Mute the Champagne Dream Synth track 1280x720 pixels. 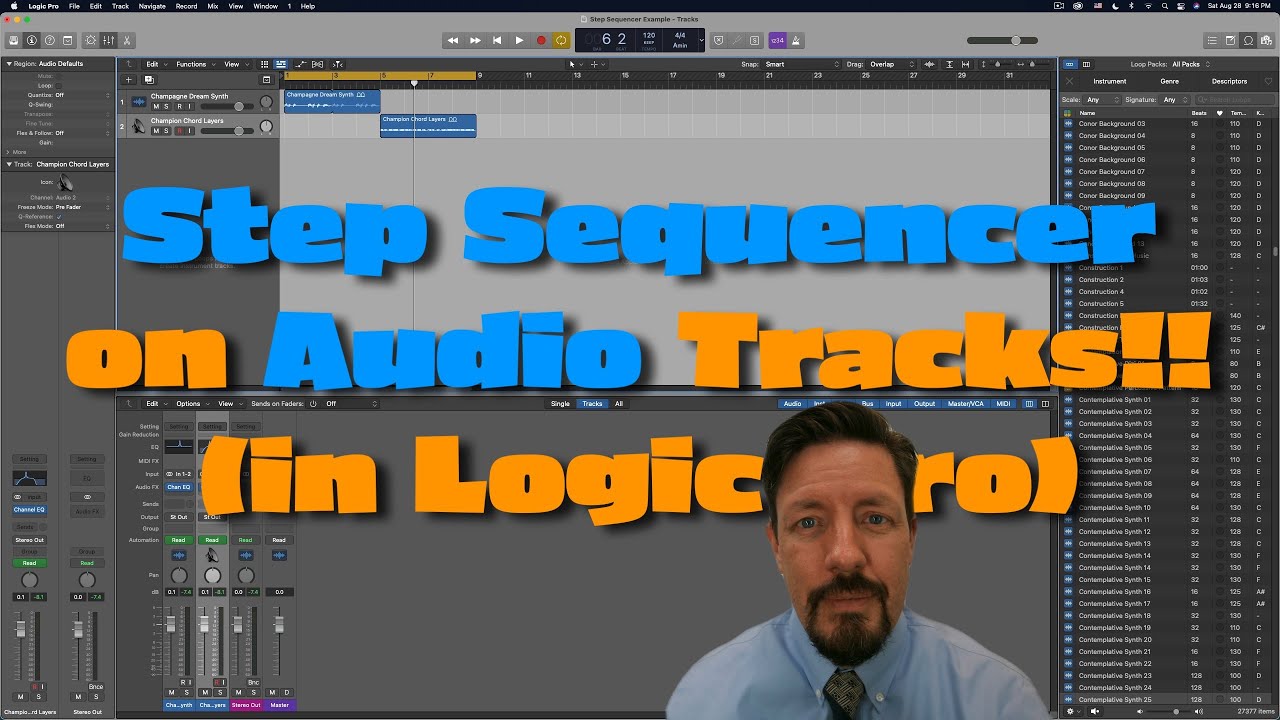click(x=155, y=106)
